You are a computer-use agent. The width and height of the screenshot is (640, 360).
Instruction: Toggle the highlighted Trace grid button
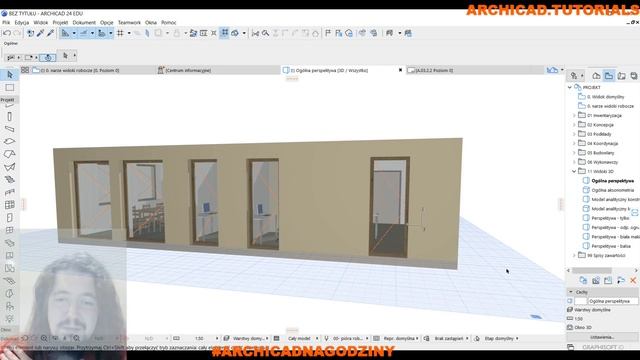[224, 33]
